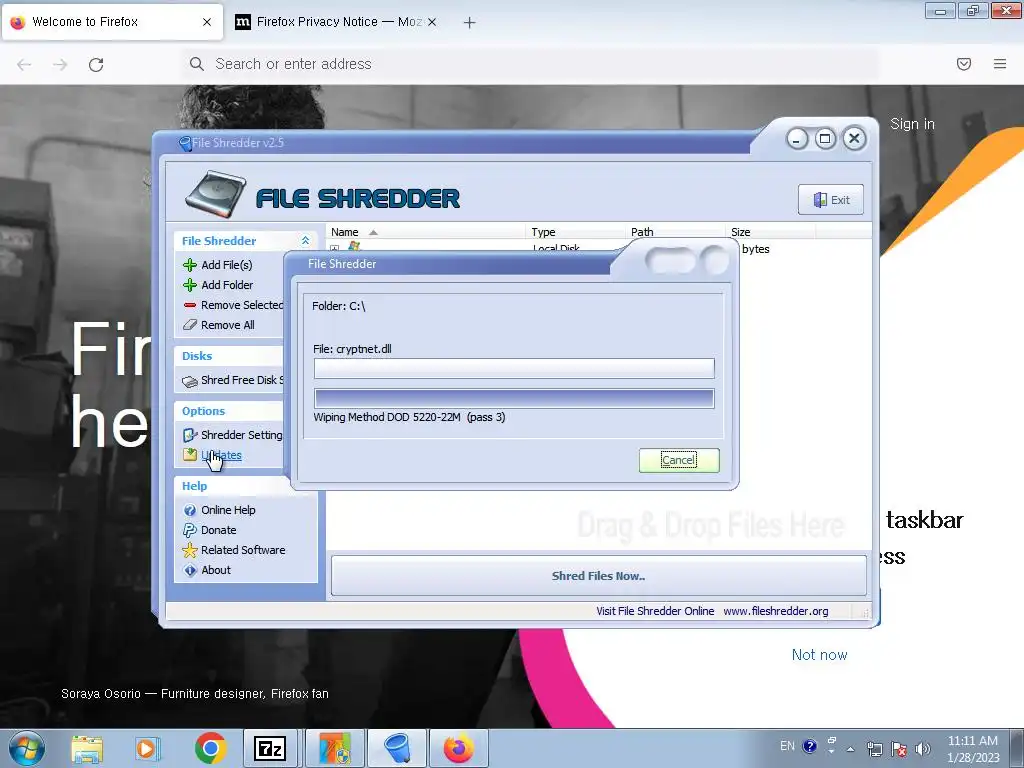Click the file progress bar under cryptnet.dll
The width and height of the screenshot is (1024, 768).
pyautogui.click(x=514, y=368)
